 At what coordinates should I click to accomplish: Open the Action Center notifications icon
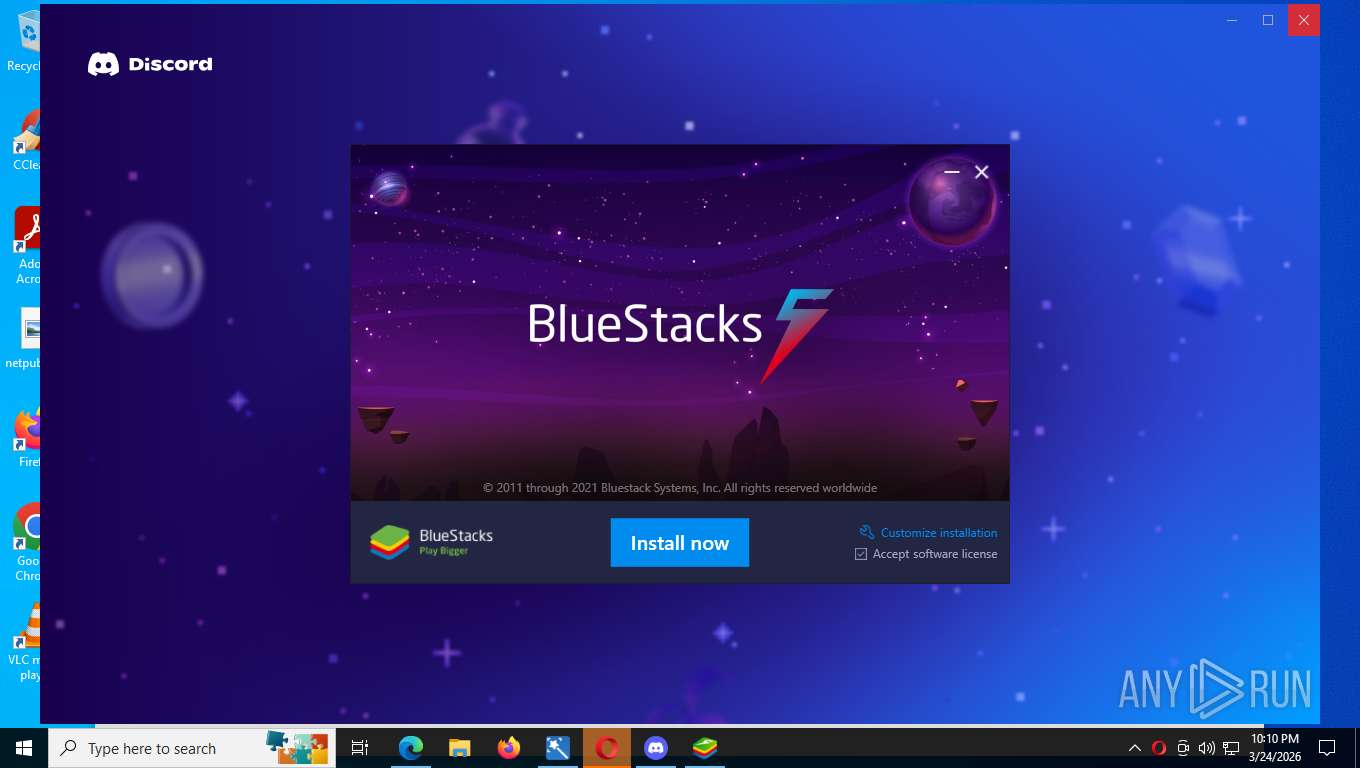pos(1327,748)
